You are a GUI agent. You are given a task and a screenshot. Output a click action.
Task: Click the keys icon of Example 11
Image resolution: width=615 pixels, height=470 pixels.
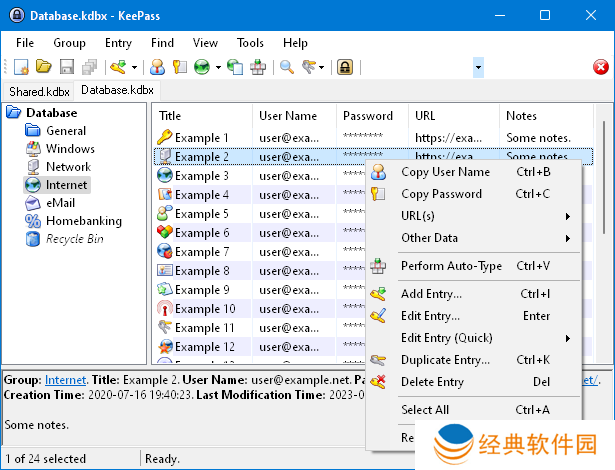(x=165, y=327)
